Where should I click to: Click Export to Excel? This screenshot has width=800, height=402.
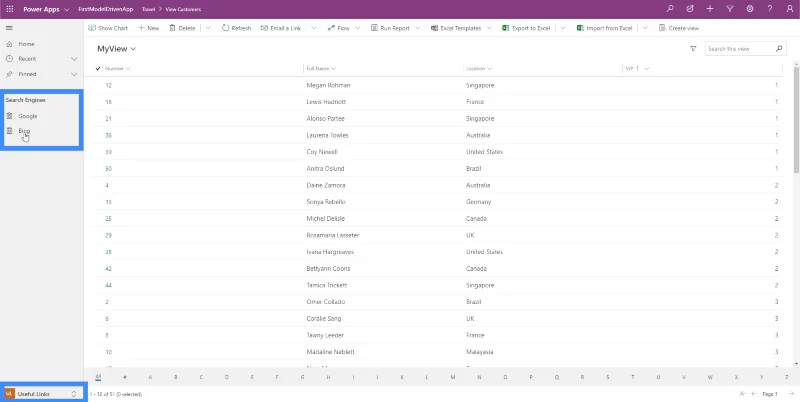click(526, 28)
